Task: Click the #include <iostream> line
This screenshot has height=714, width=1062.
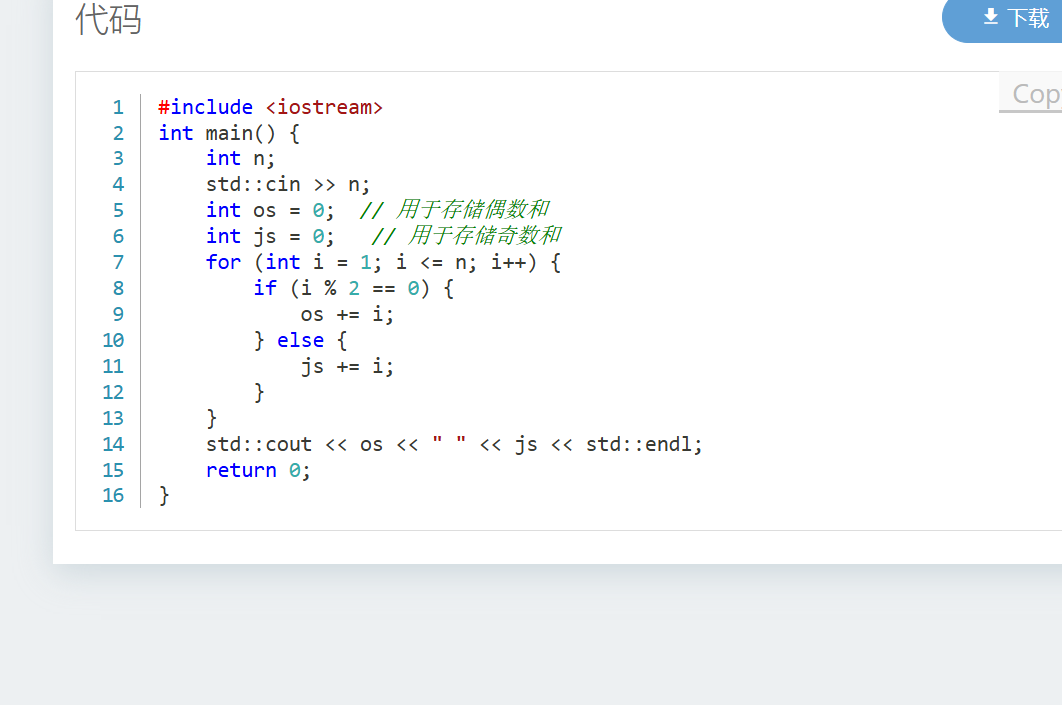Action: click(x=270, y=107)
